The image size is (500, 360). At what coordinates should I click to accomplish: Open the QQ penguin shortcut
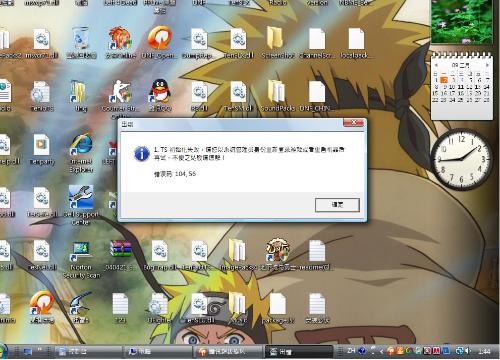click(160, 94)
